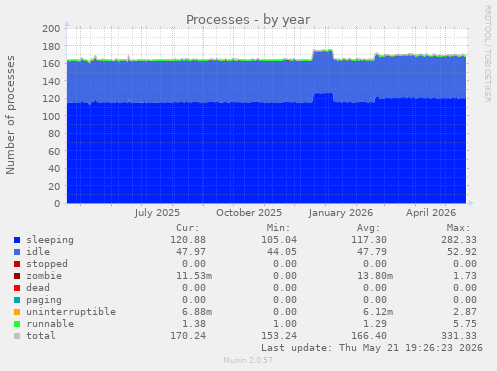Click idle average value 47.79
The height and width of the screenshot is (371, 497).
pos(372,252)
